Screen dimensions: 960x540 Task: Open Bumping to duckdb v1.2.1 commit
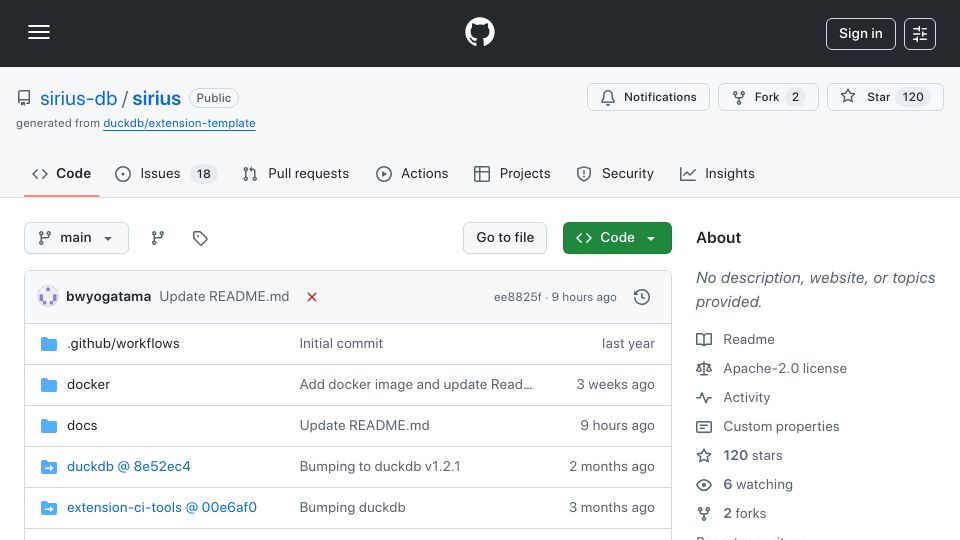click(380, 467)
